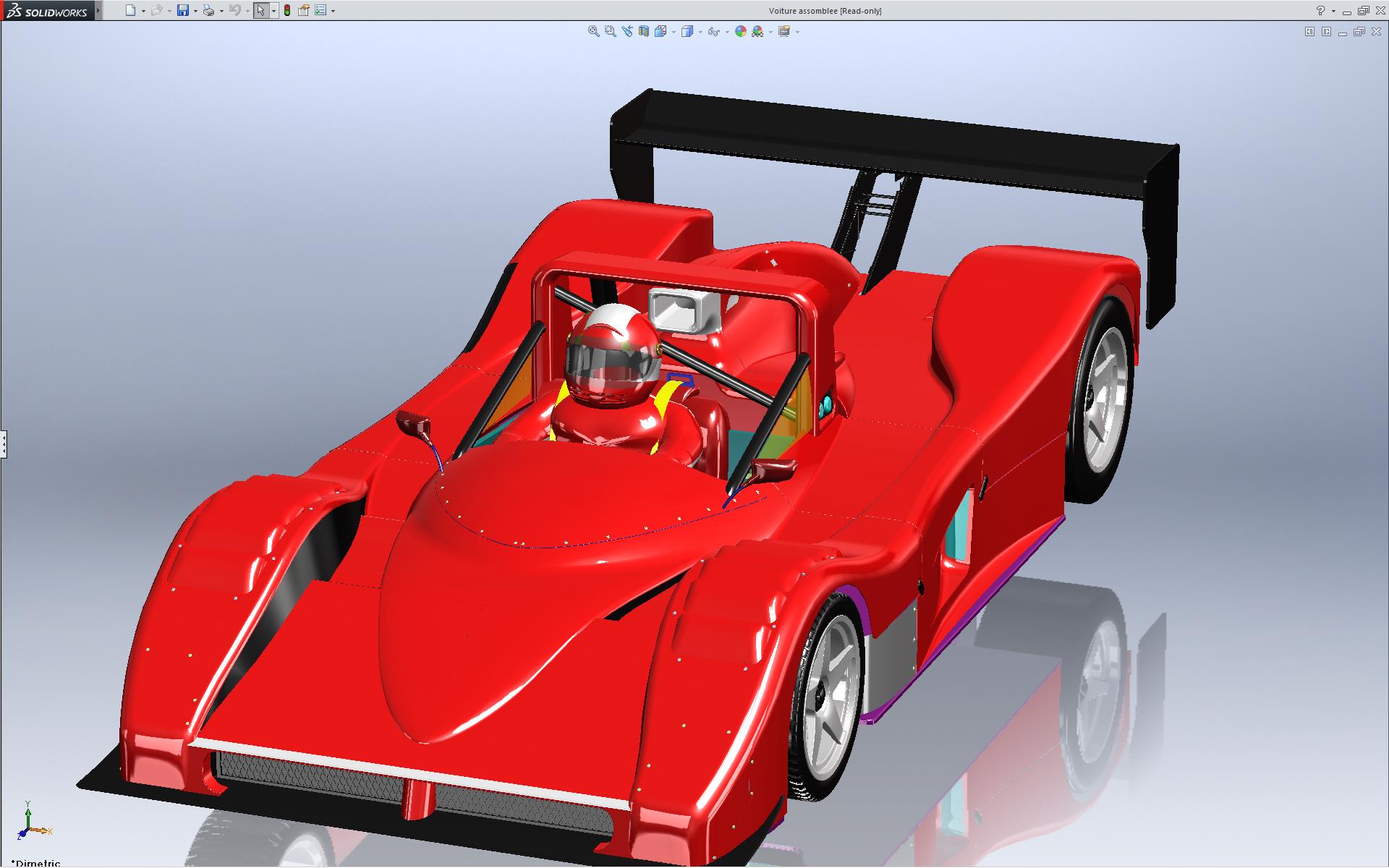The height and width of the screenshot is (868, 1389).
Task: Click the Save floppy disk icon
Action: tap(183, 11)
